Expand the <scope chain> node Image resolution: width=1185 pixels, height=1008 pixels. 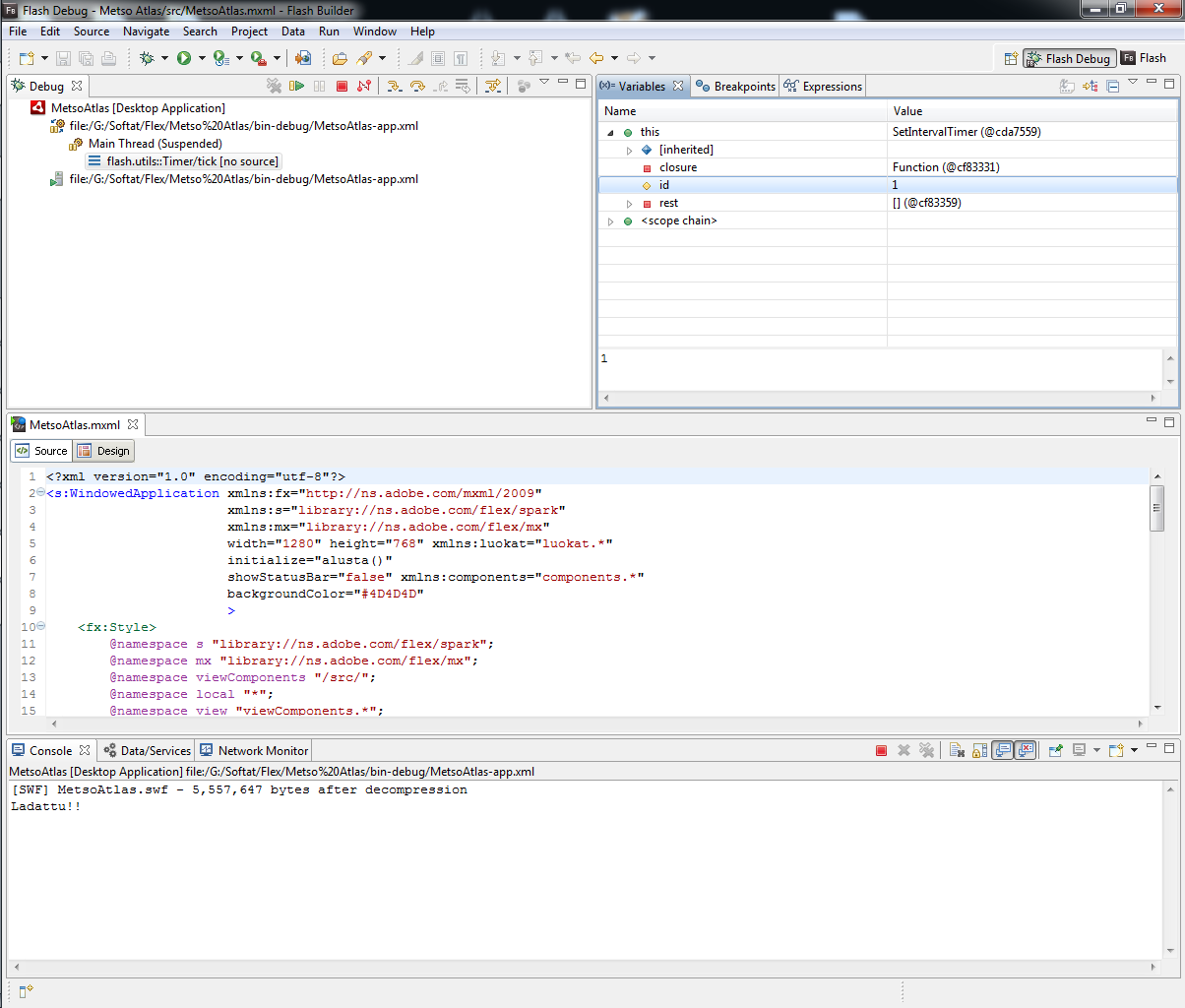[x=611, y=221]
